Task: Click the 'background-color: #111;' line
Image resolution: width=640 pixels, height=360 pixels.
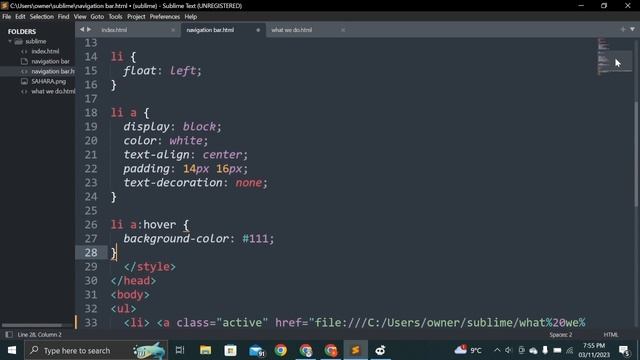Action: click(x=199, y=238)
